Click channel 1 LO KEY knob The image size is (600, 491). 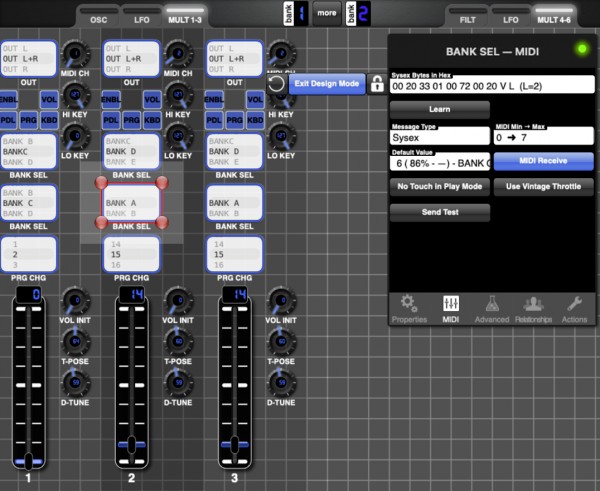click(x=75, y=137)
